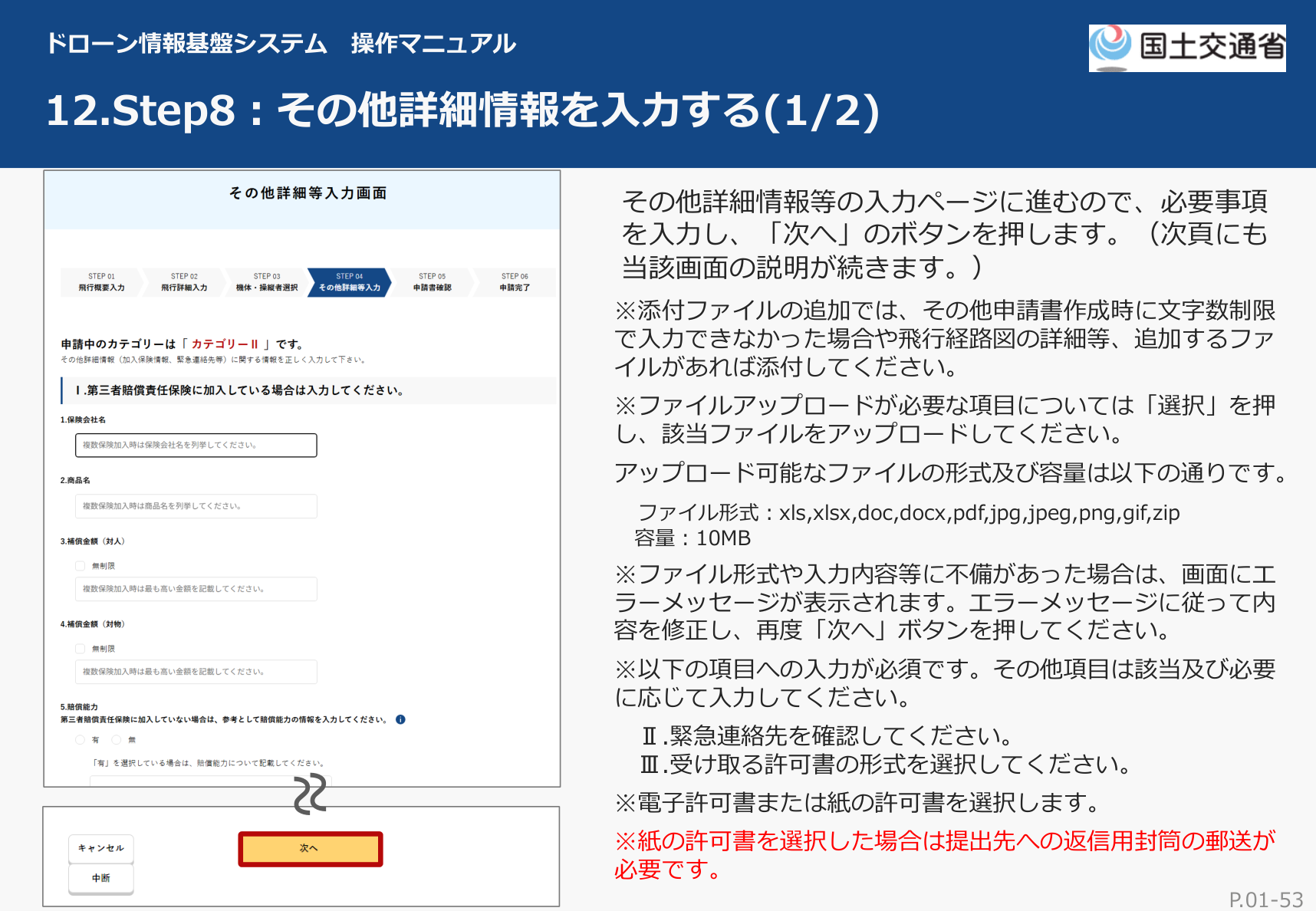Screen dimensions: 1316x911
Task: Check 無制限 under 補償金額（対物）
Action: pyautogui.click(x=80, y=649)
